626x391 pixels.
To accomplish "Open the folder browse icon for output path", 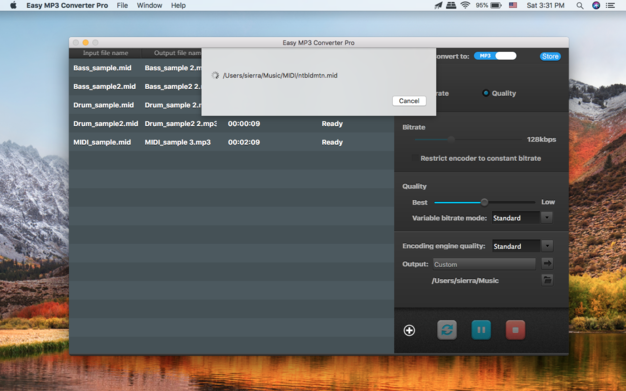I will [547, 280].
